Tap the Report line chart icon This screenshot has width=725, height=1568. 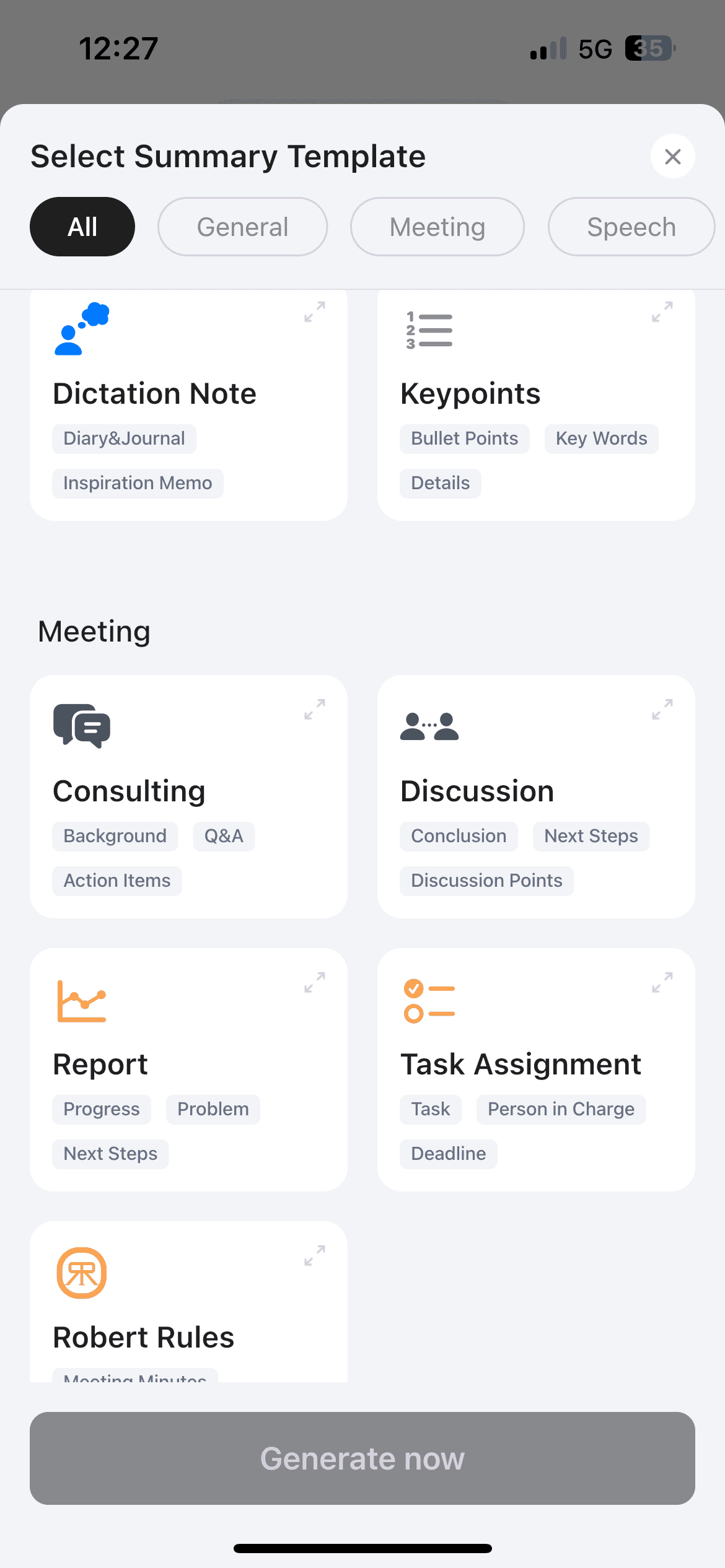82,1001
